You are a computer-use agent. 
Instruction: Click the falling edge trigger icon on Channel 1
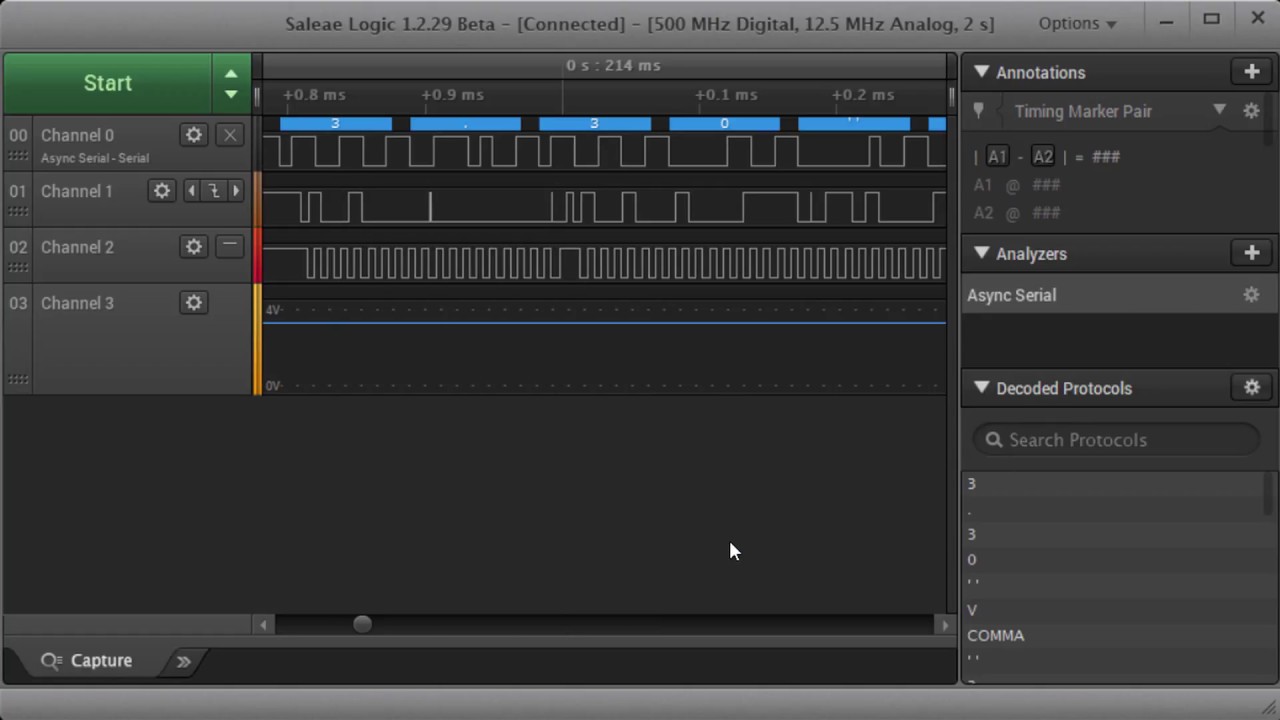[213, 191]
